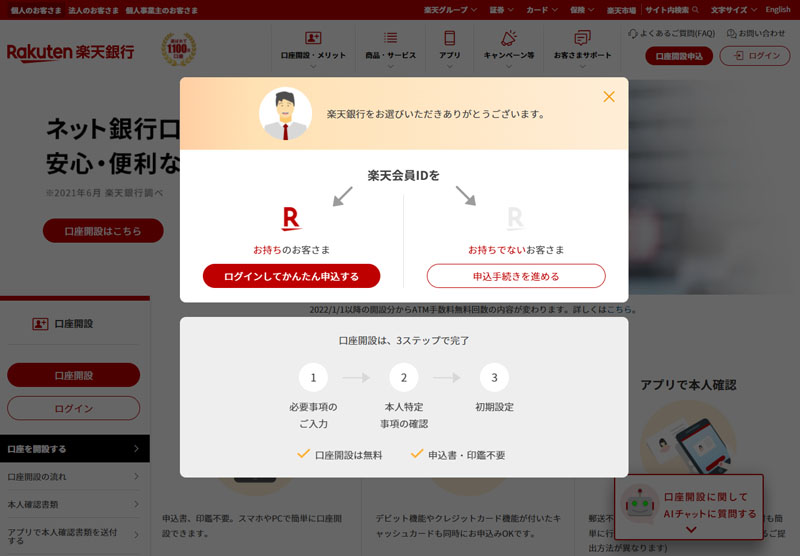This screenshot has width=800, height=556.
Task: Open the 文字サイズ dropdown
Action: [x=732, y=9]
